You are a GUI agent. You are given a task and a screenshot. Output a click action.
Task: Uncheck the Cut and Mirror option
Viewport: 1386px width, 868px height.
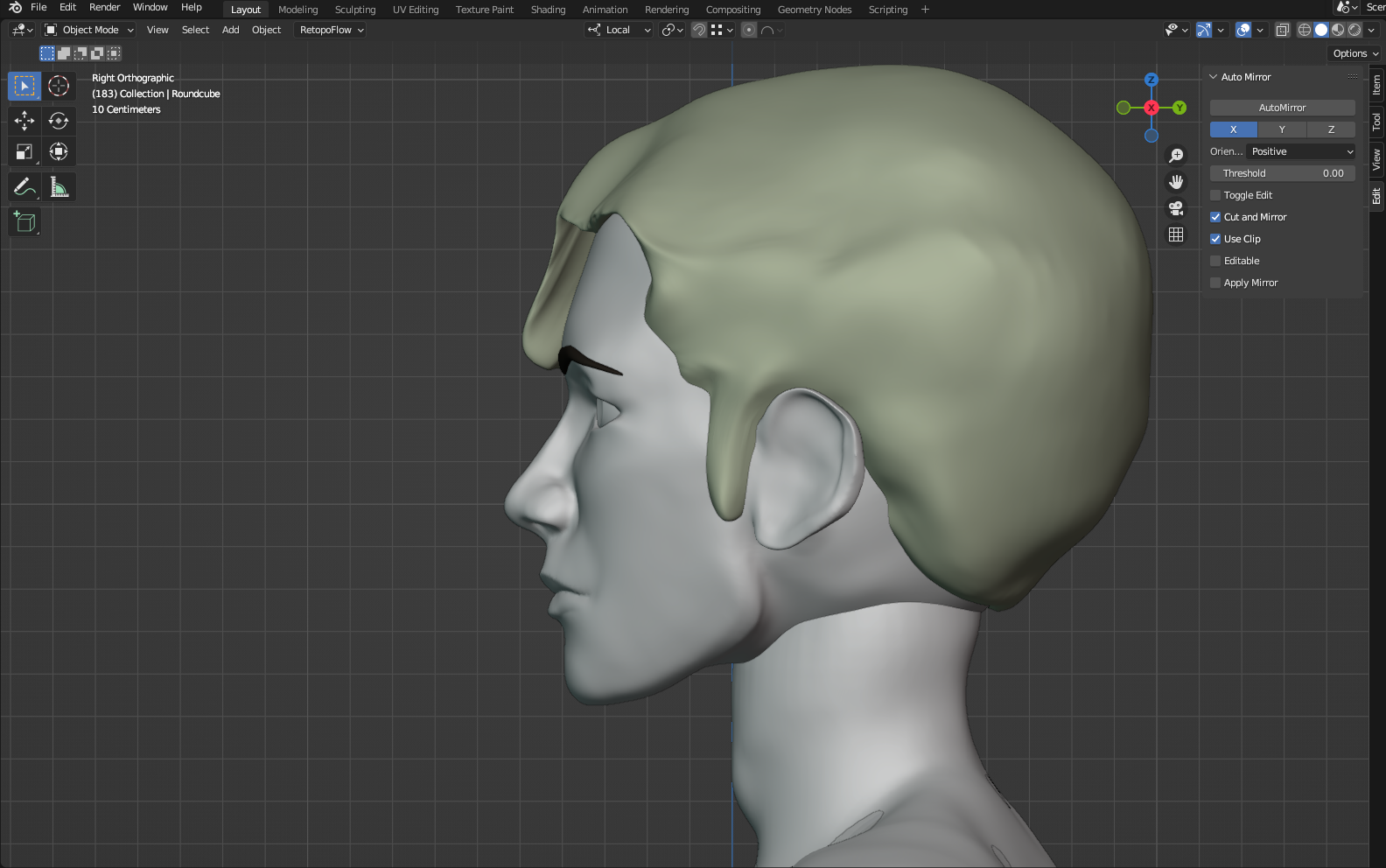pyautogui.click(x=1215, y=217)
